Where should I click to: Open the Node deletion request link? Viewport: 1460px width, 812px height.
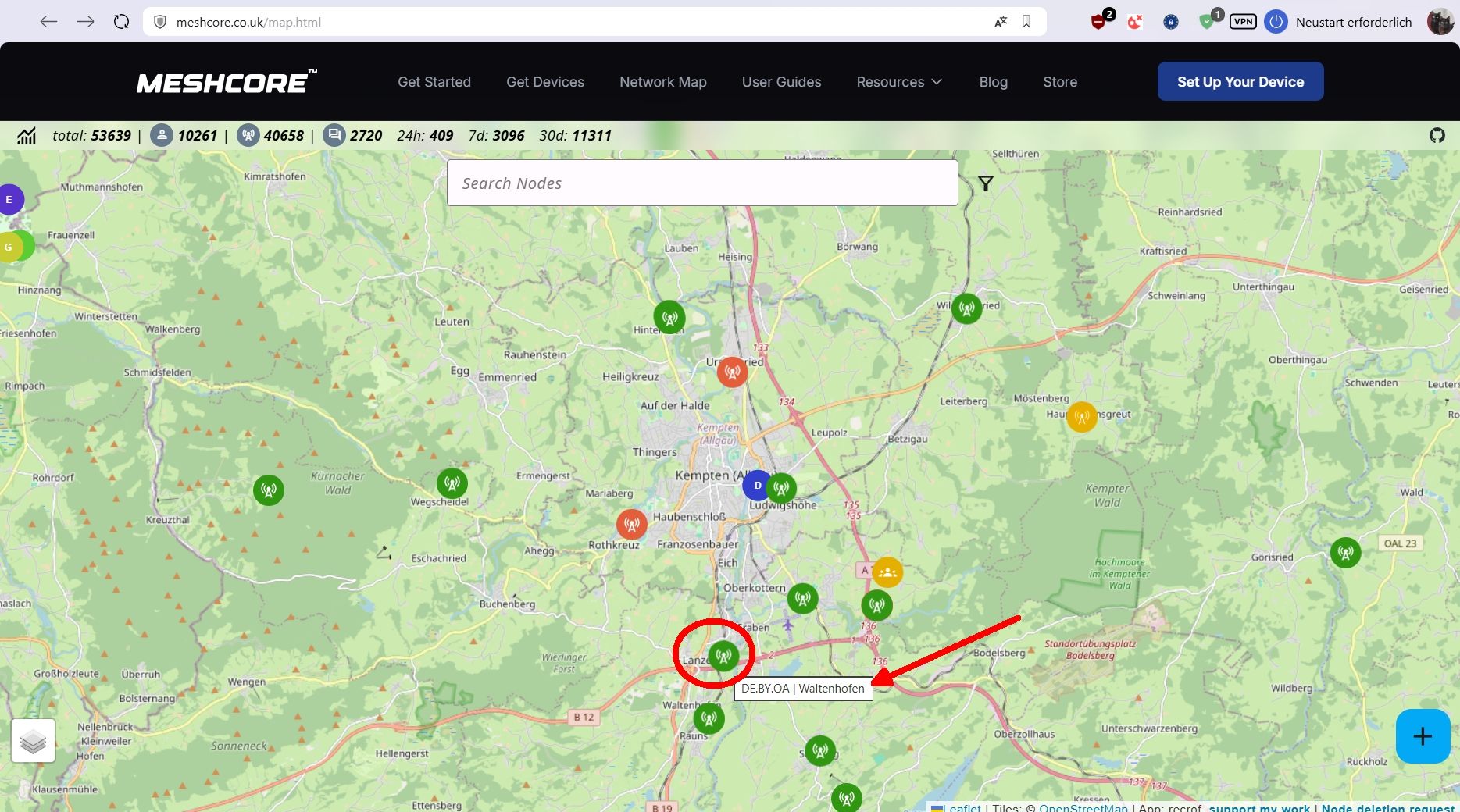click(x=1387, y=807)
